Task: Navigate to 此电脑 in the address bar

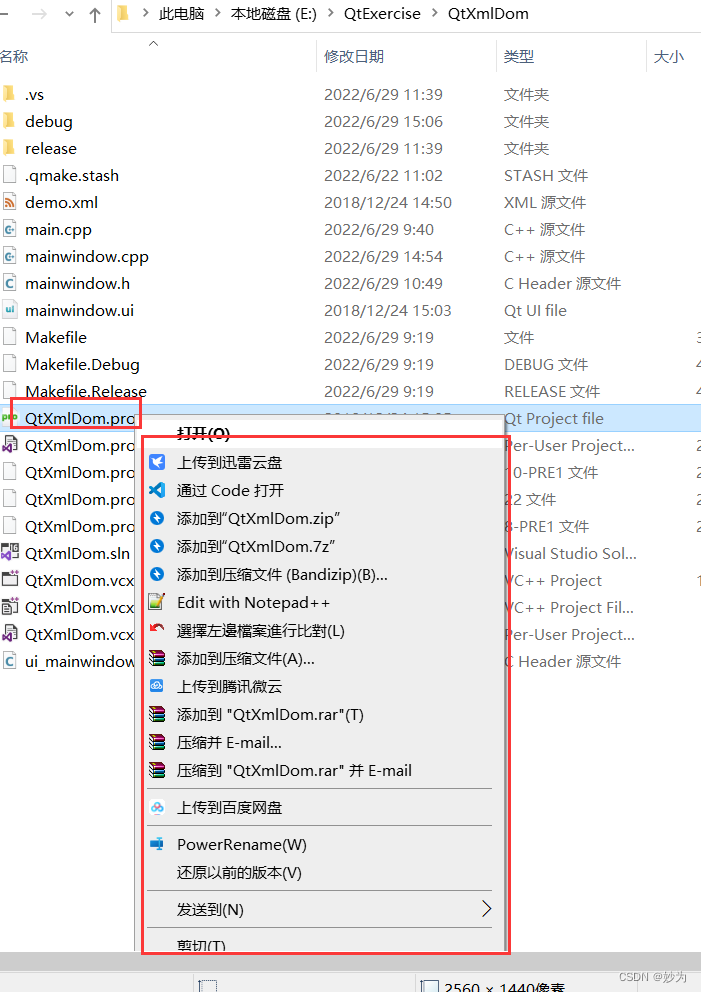Action: tap(181, 14)
